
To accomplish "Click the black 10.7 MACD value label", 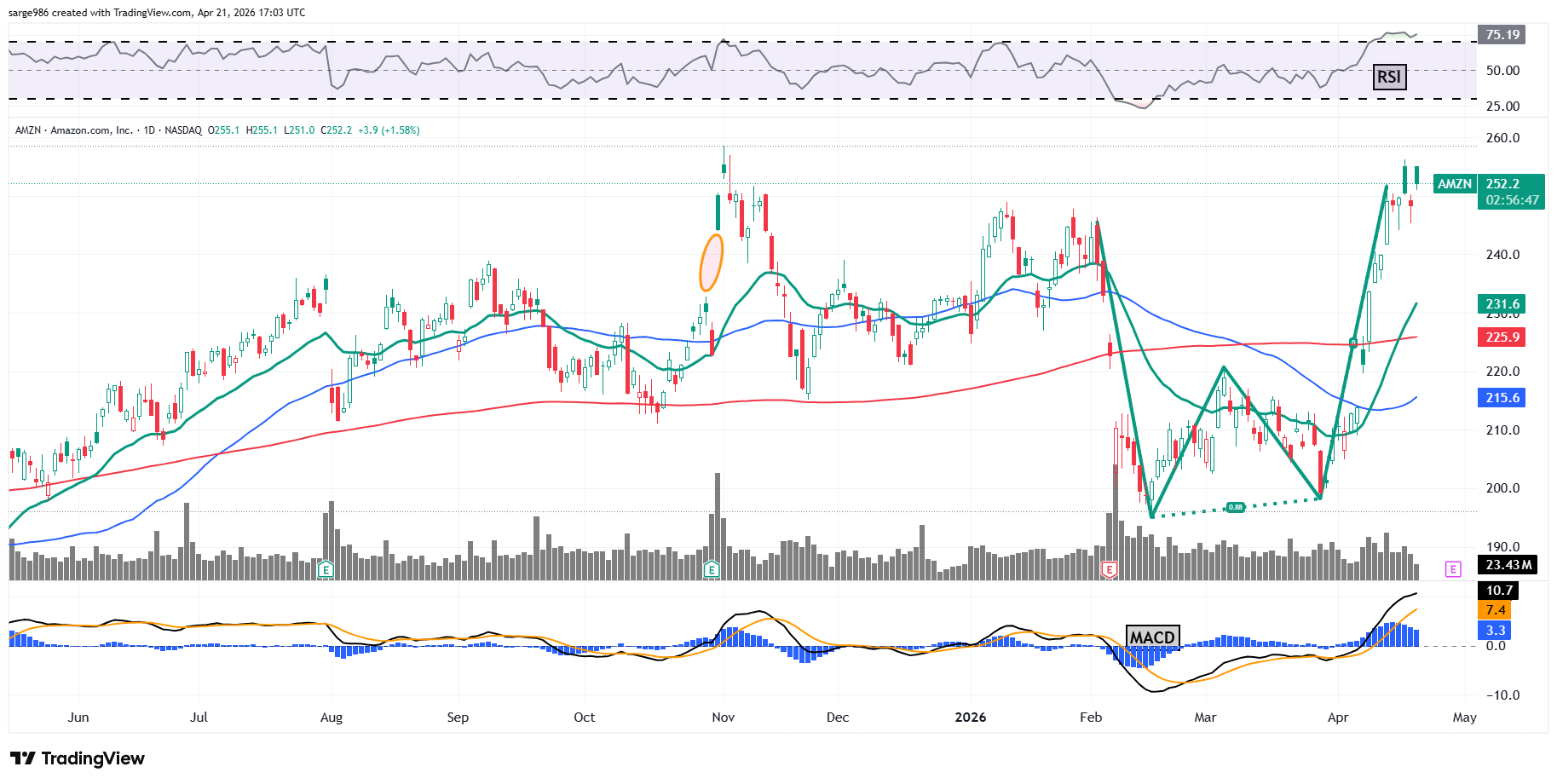I will [x=1499, y=591].
